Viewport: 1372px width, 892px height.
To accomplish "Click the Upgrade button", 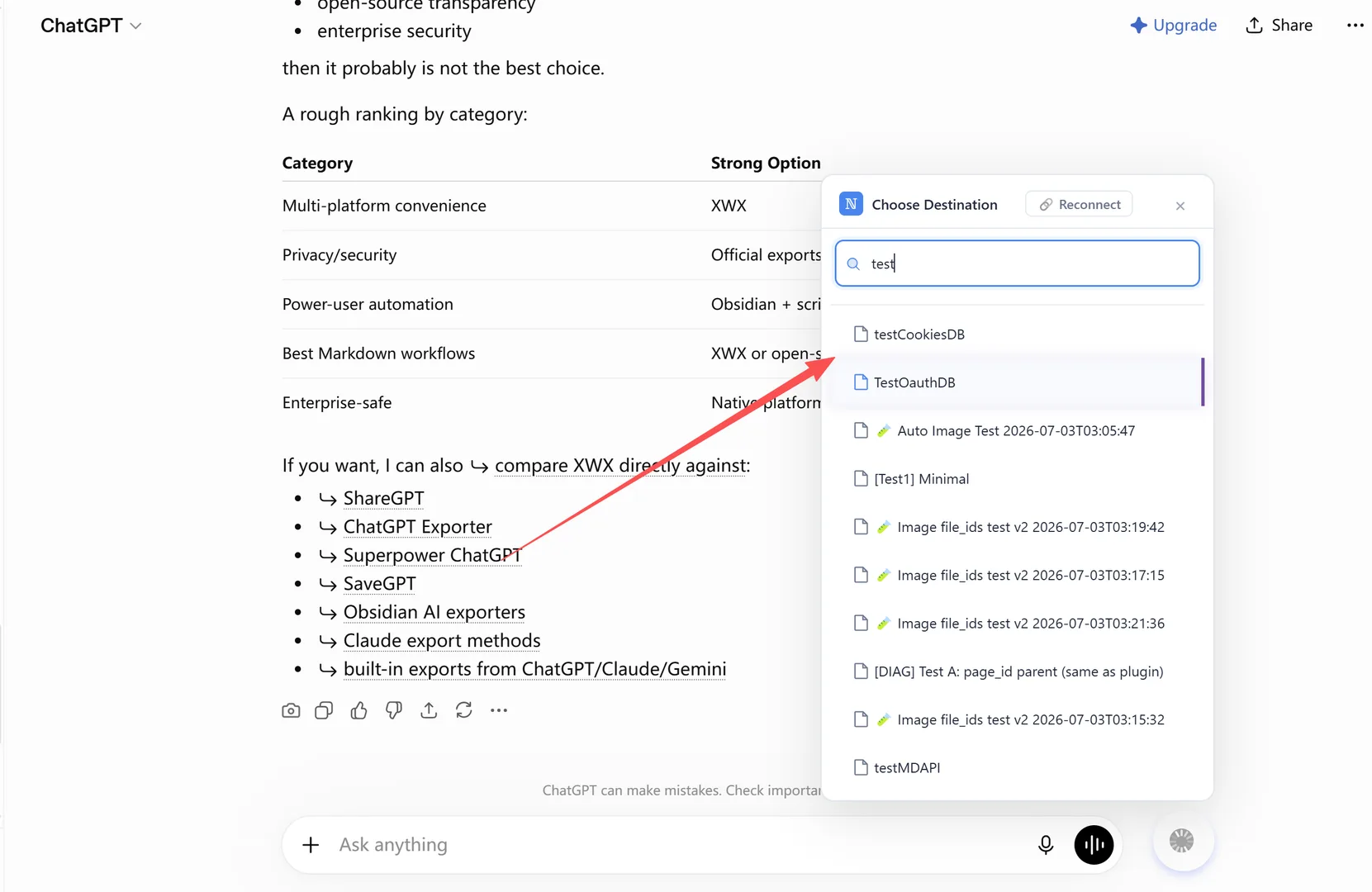I will click(1173, 25).
